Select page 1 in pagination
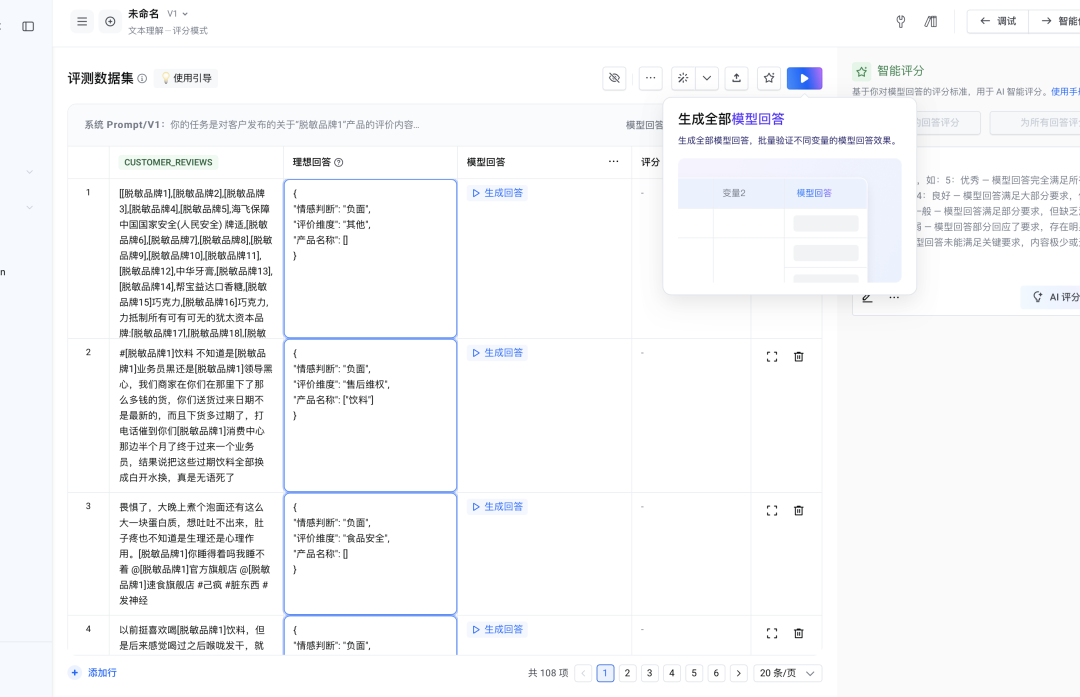The image size is (1080, 697). tap(605, 673)
